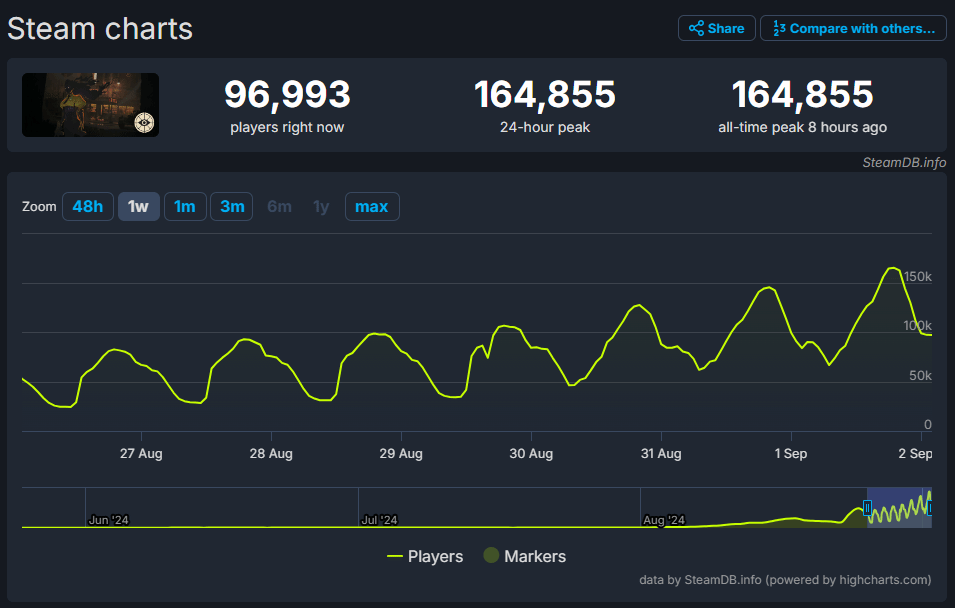Click the green line symbol beside Players legend
The width and height of the screenshot is (955, 608).
point(395,556)
